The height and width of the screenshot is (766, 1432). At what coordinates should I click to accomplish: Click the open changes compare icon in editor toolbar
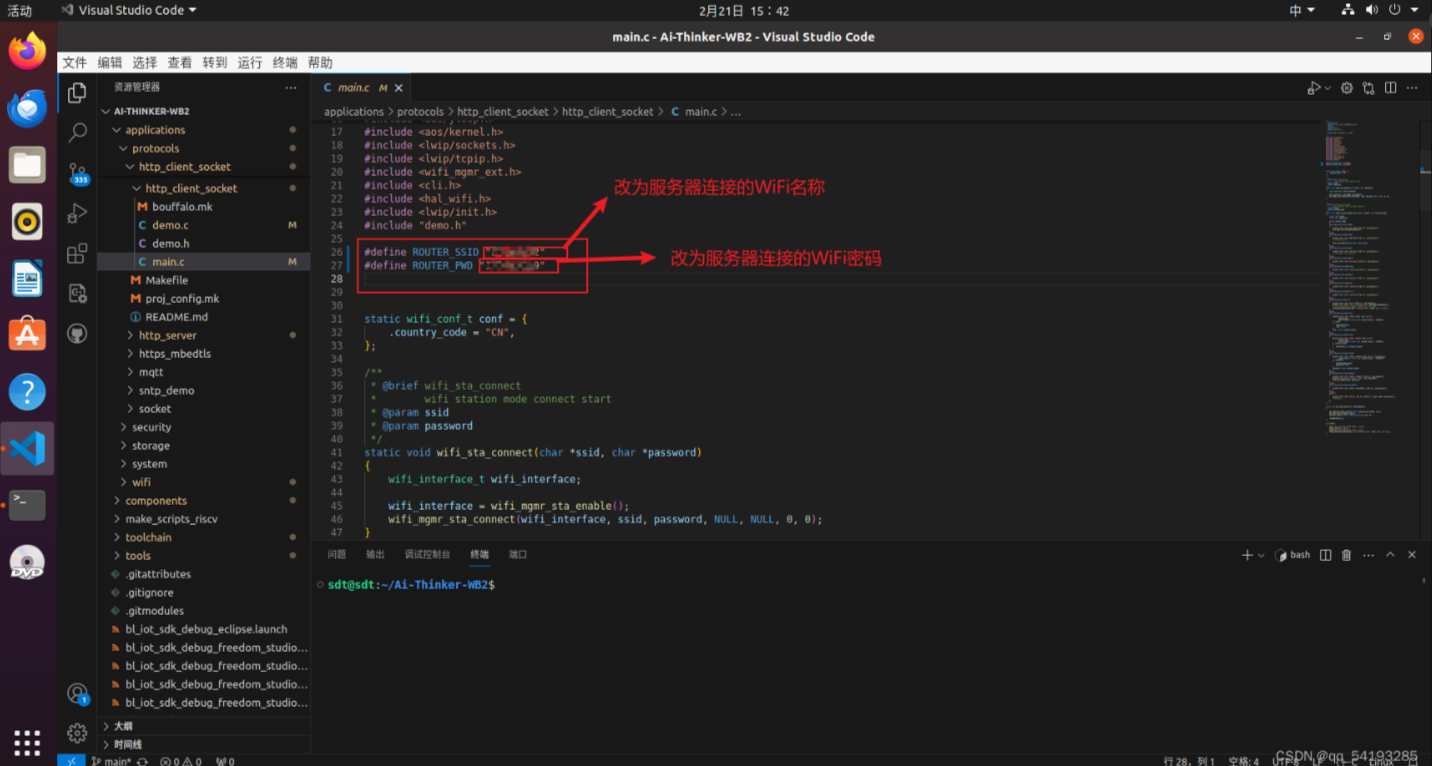(1369, 88)
